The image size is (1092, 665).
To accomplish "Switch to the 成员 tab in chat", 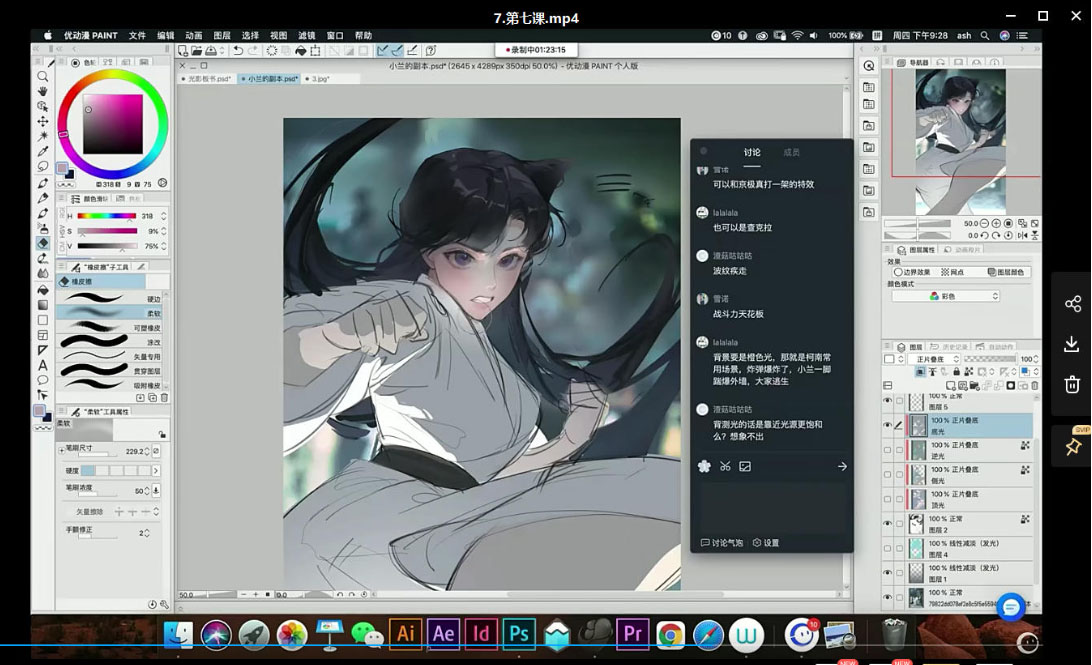I will tap(791, 152).
